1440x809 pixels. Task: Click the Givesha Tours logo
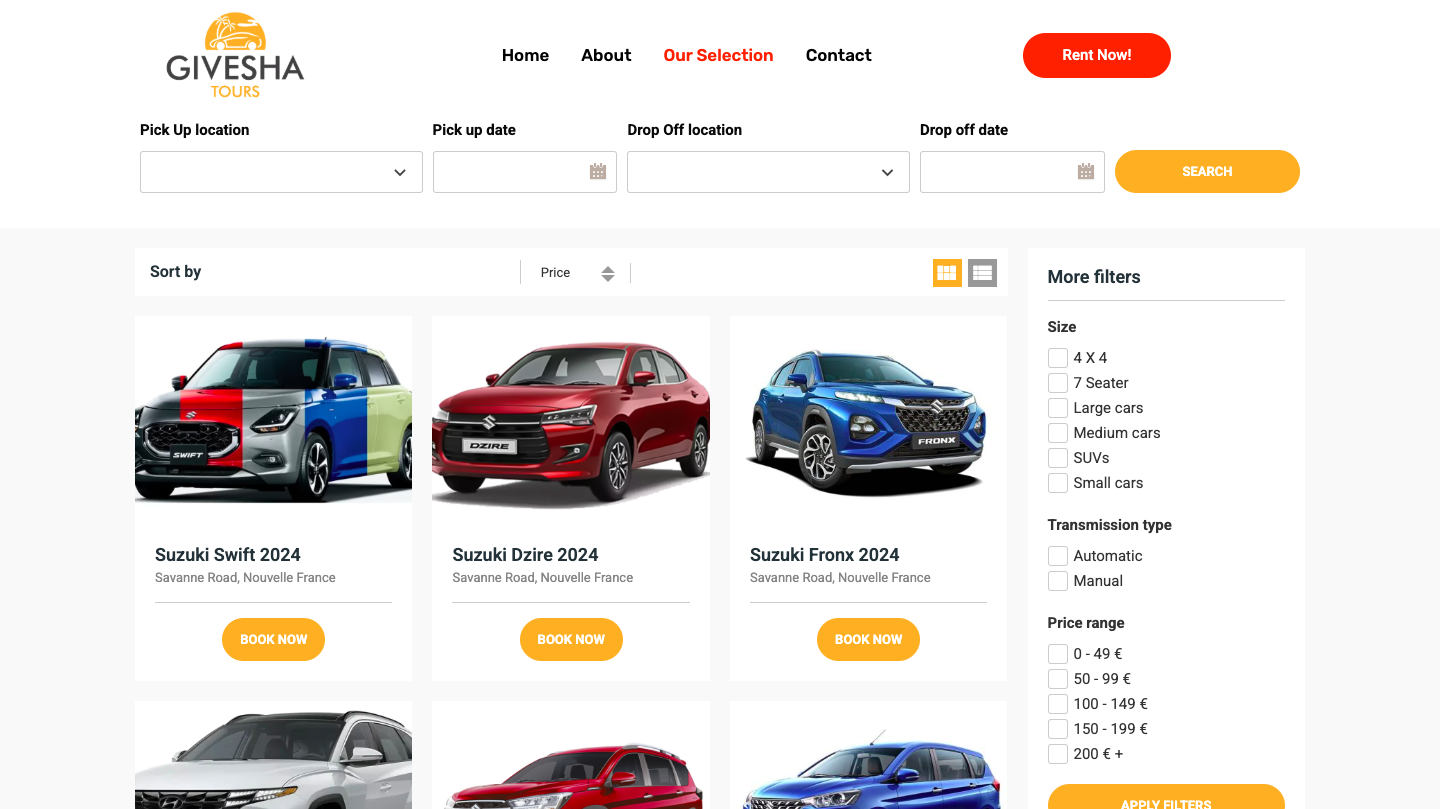coord(235,56)
